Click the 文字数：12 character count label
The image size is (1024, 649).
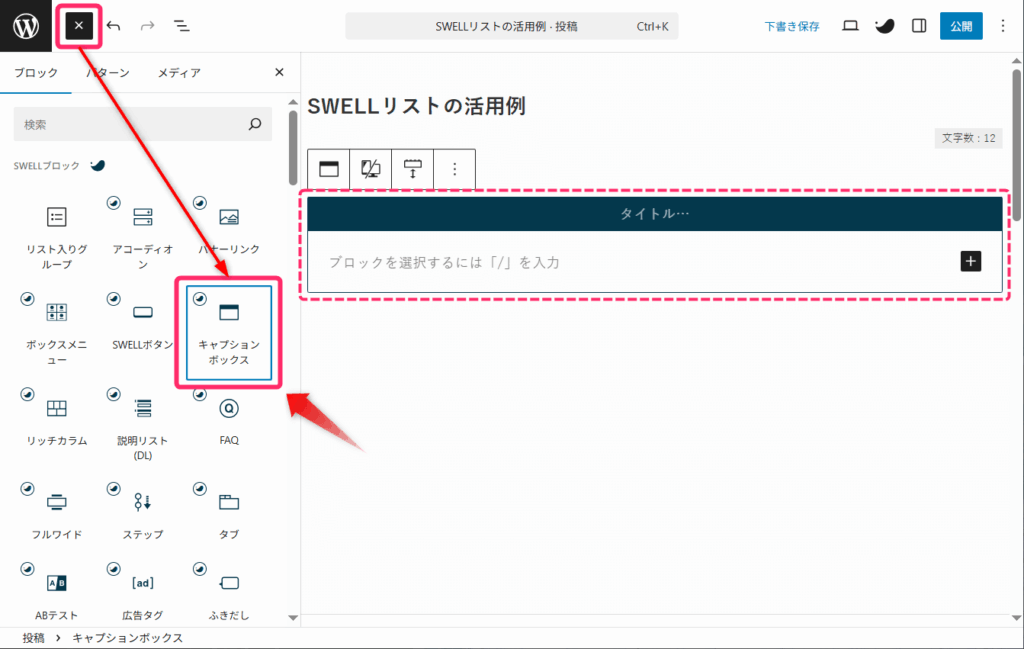tap(968, 138)
